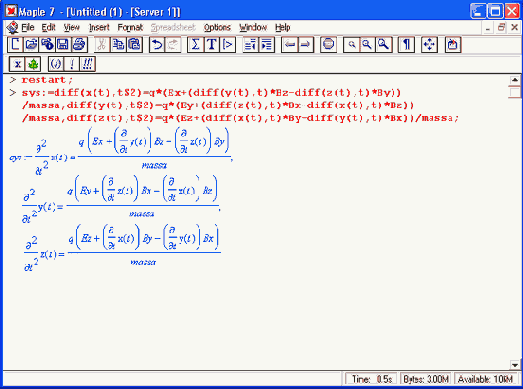This screenshot has height=389, width=523.
Task: Undo last action with Undo arrow
Action: (x=157, y=45)
